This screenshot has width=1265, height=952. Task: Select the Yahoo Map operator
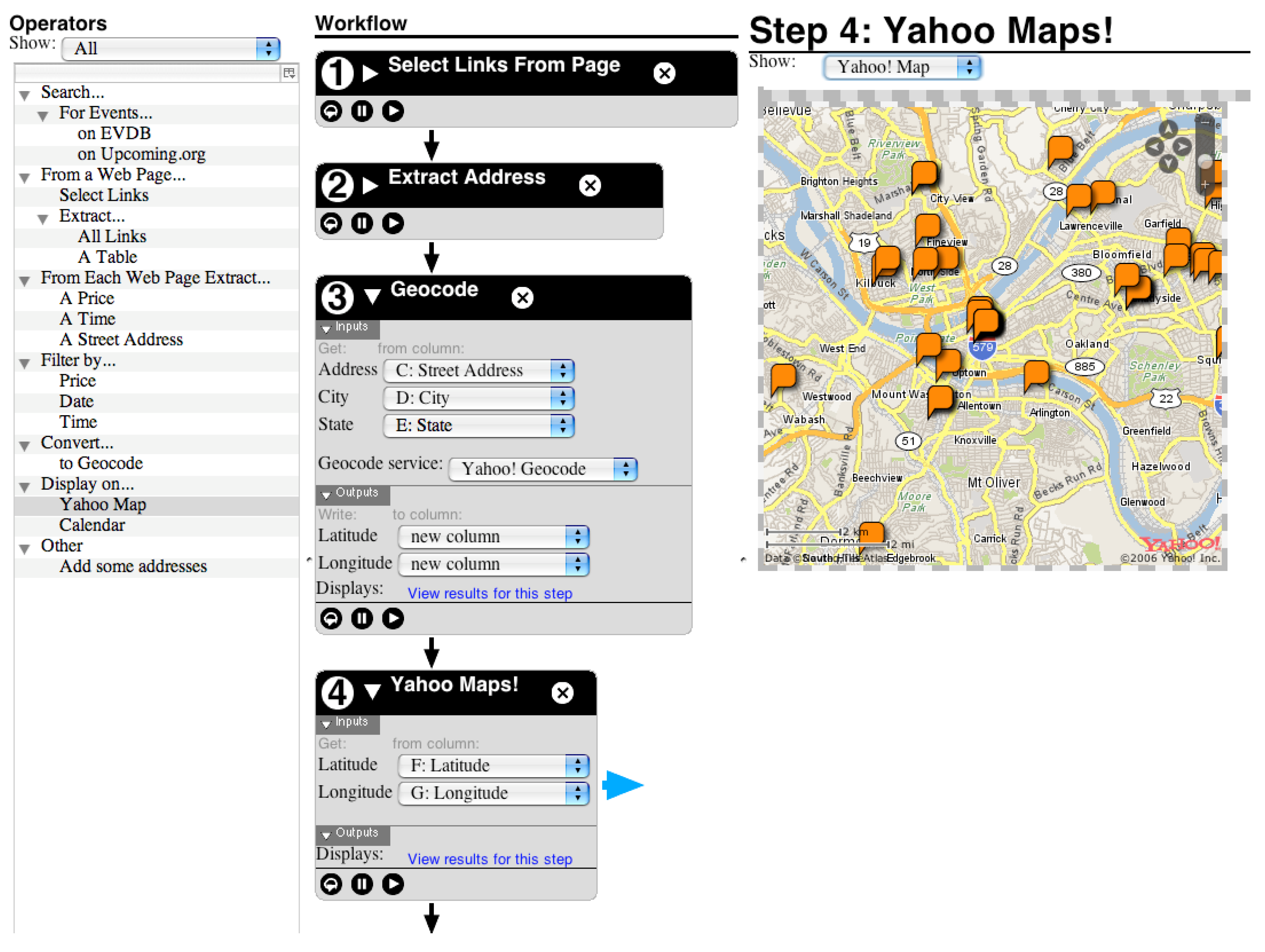(103, 504)
